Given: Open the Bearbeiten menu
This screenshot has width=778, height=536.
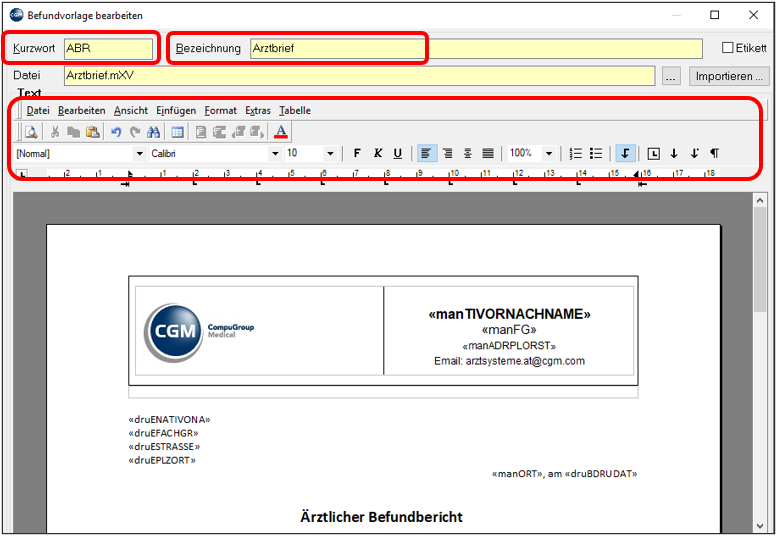Looking at the screenshot, I should click(81, 111).
